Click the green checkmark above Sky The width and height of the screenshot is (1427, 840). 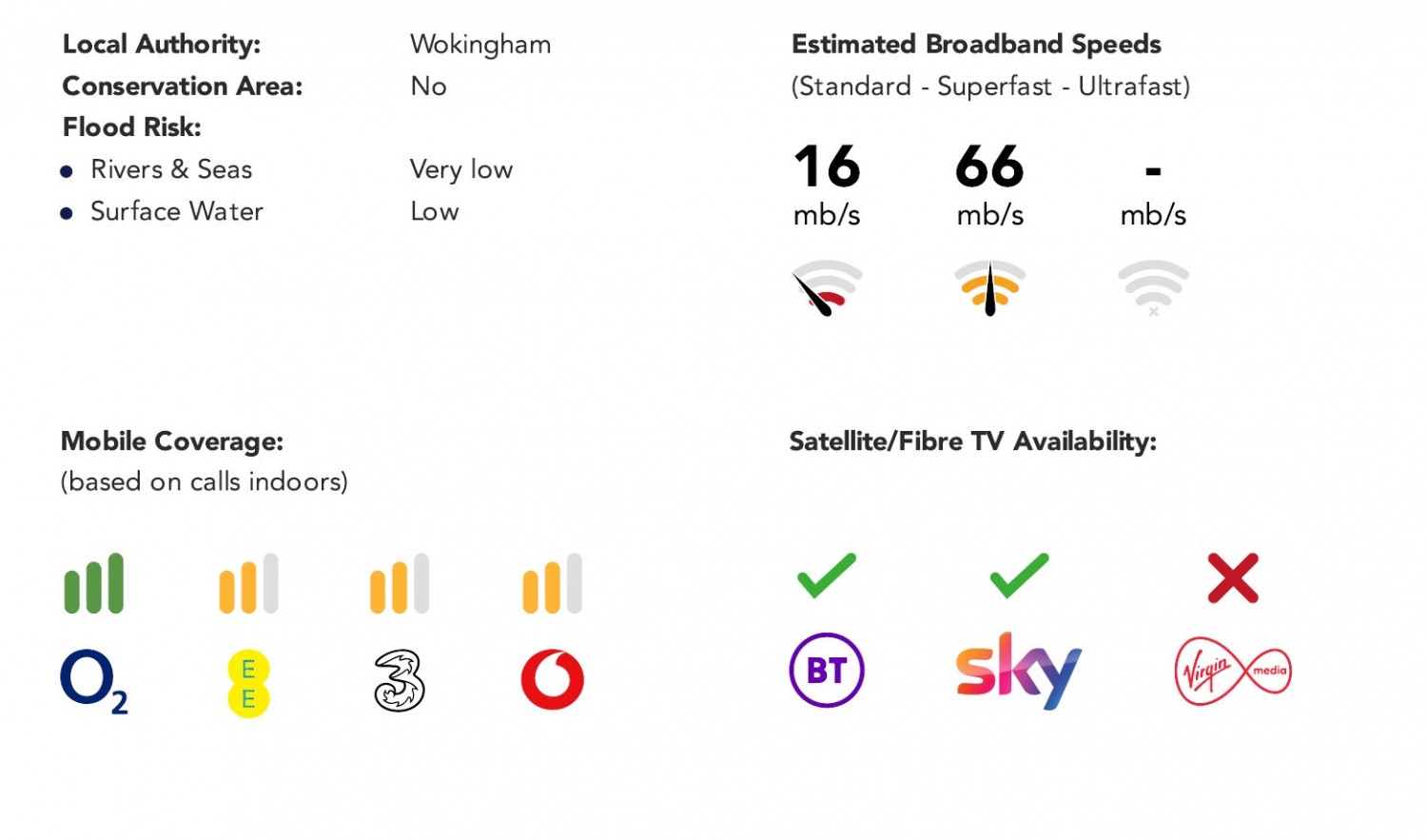click(x=1019, y=576)
